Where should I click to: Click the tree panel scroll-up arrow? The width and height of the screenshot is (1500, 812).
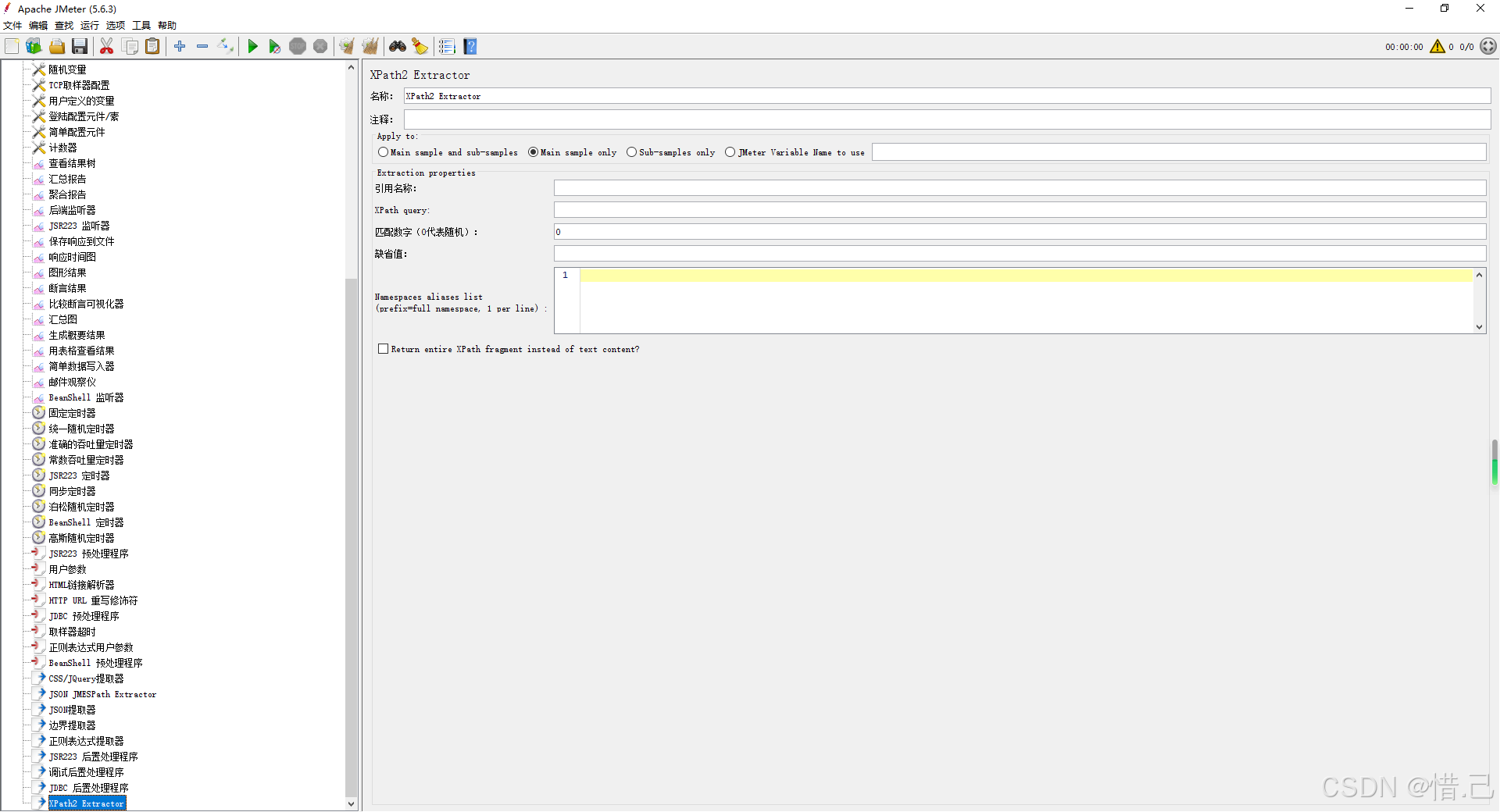coord(351,68)
